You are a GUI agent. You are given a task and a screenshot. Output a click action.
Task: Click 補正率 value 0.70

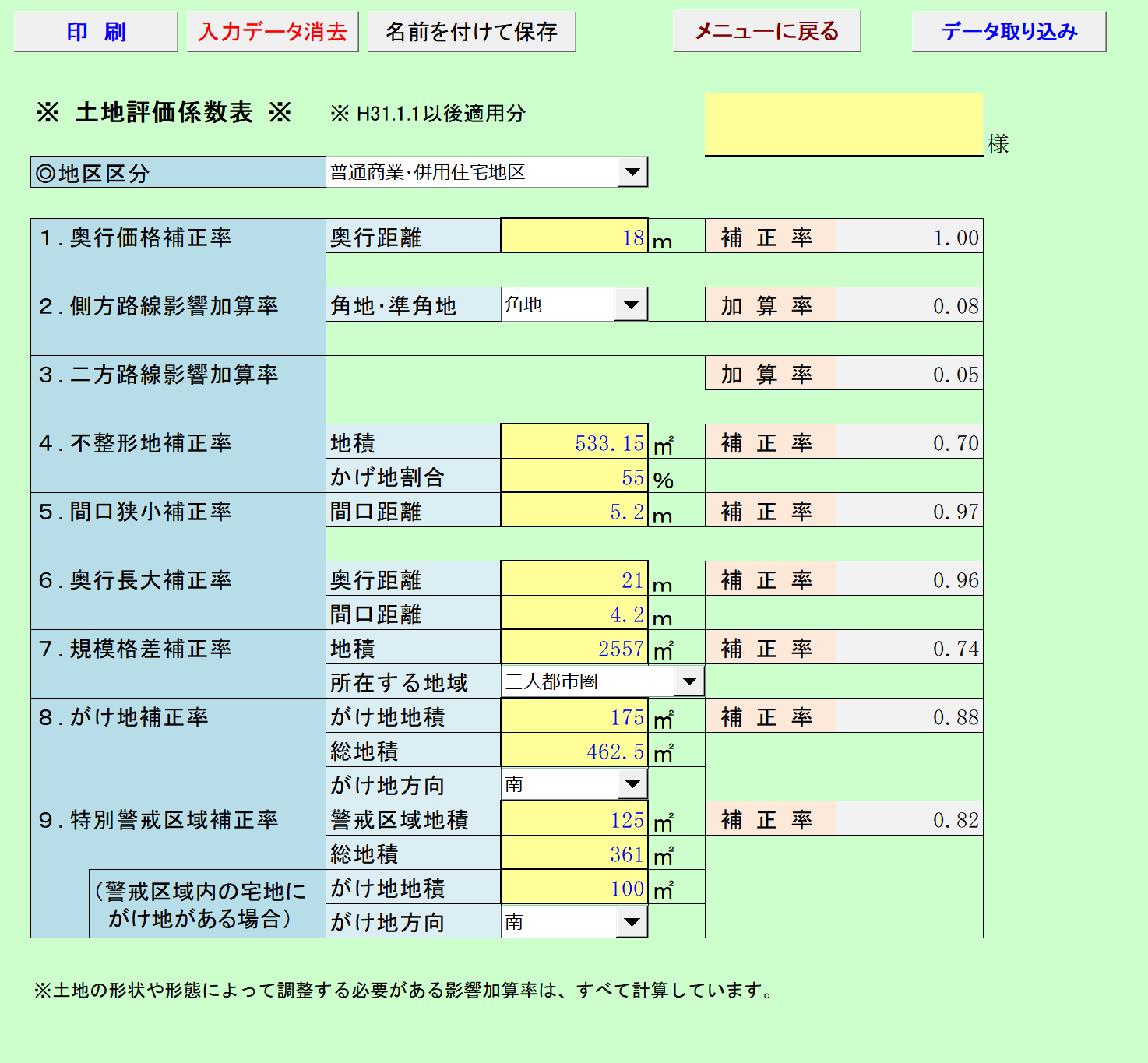(x=909, y=442)
